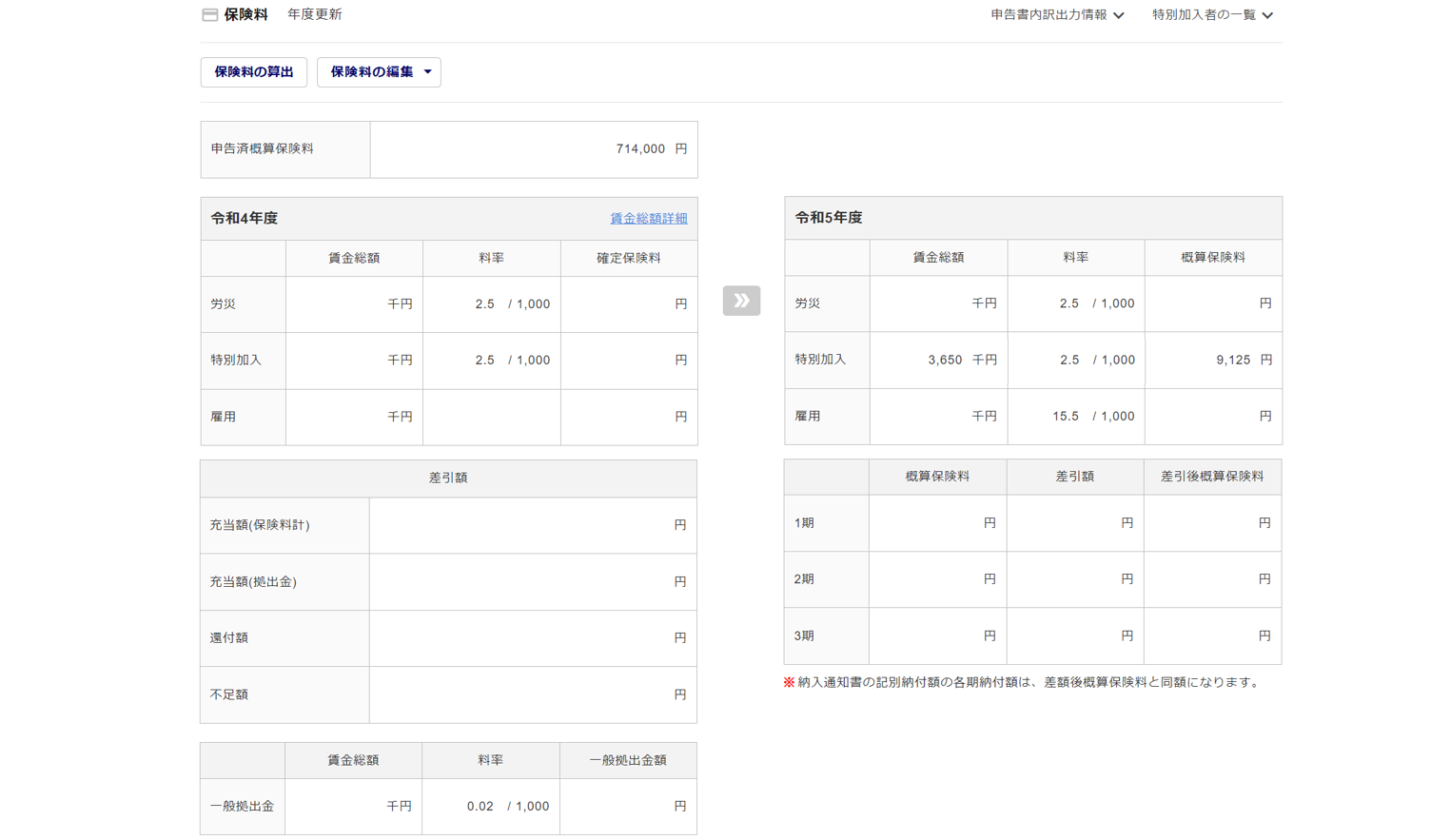The height and width of the screenshot is (840, 1450).
Task: Open the 賃金総額詳細 link
Action: click(648, 219)
